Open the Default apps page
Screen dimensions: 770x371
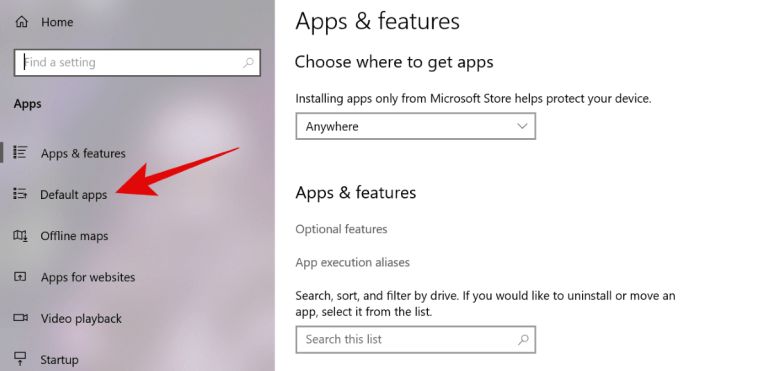click(74, 195)
